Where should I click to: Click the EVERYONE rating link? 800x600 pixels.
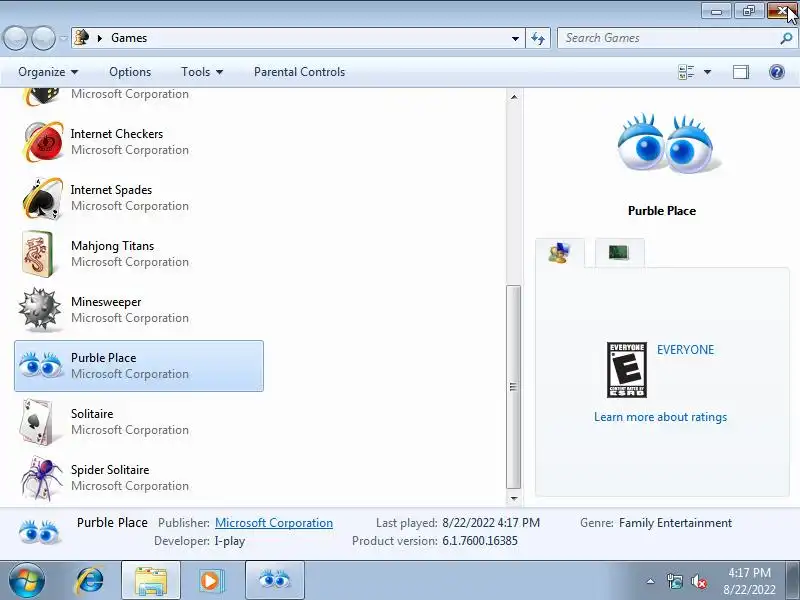685,349
